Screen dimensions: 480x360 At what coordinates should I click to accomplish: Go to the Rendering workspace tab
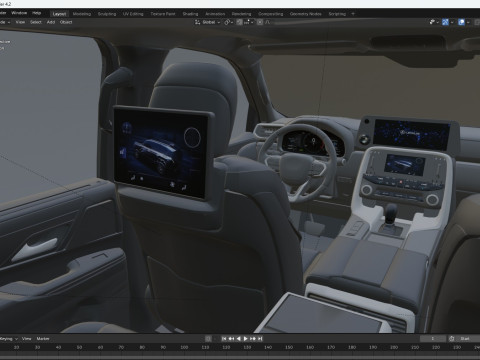coord(241,14)
